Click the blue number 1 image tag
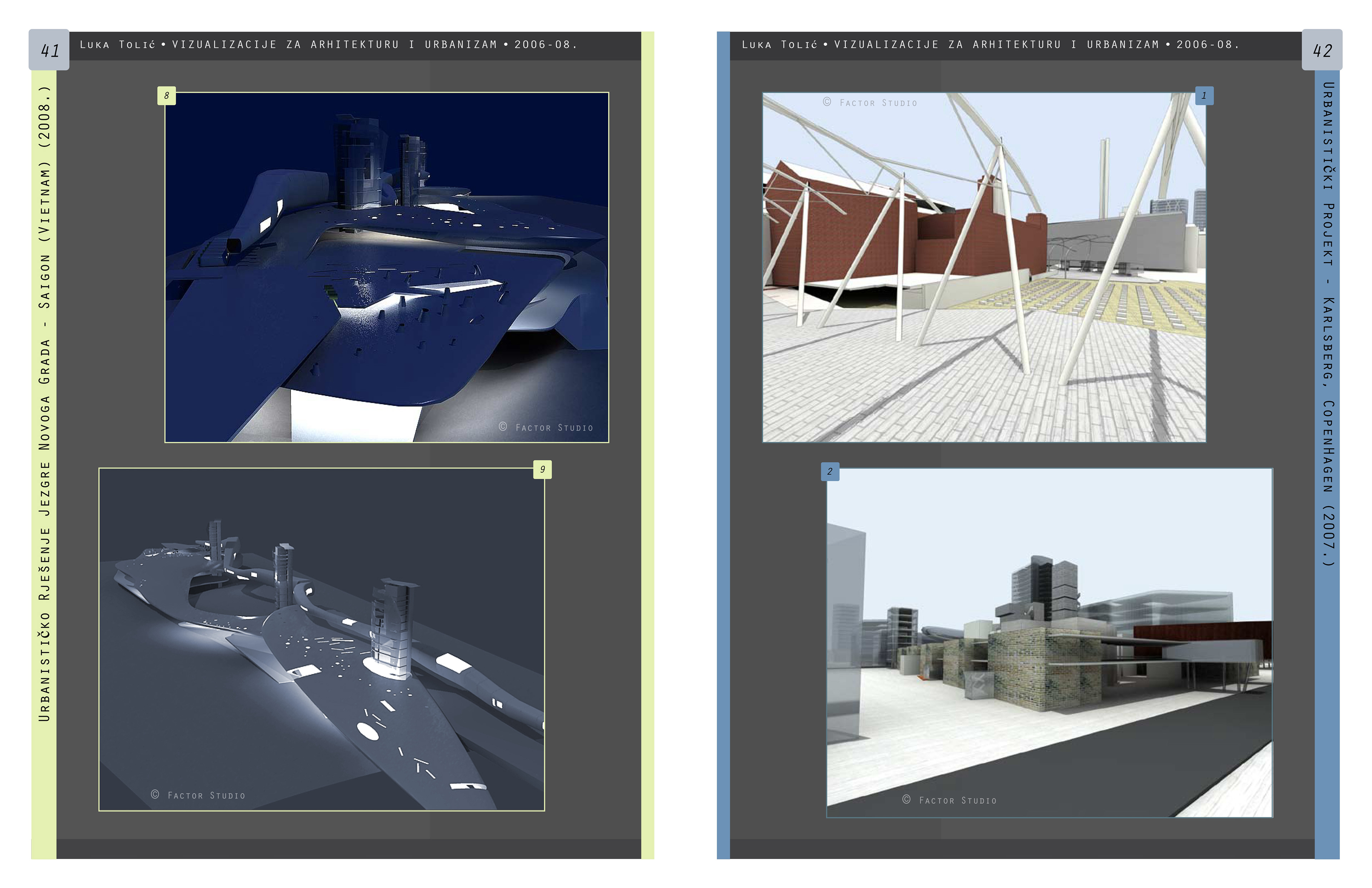Screen dimensions: 1372x888 [x=1204, y=96]
